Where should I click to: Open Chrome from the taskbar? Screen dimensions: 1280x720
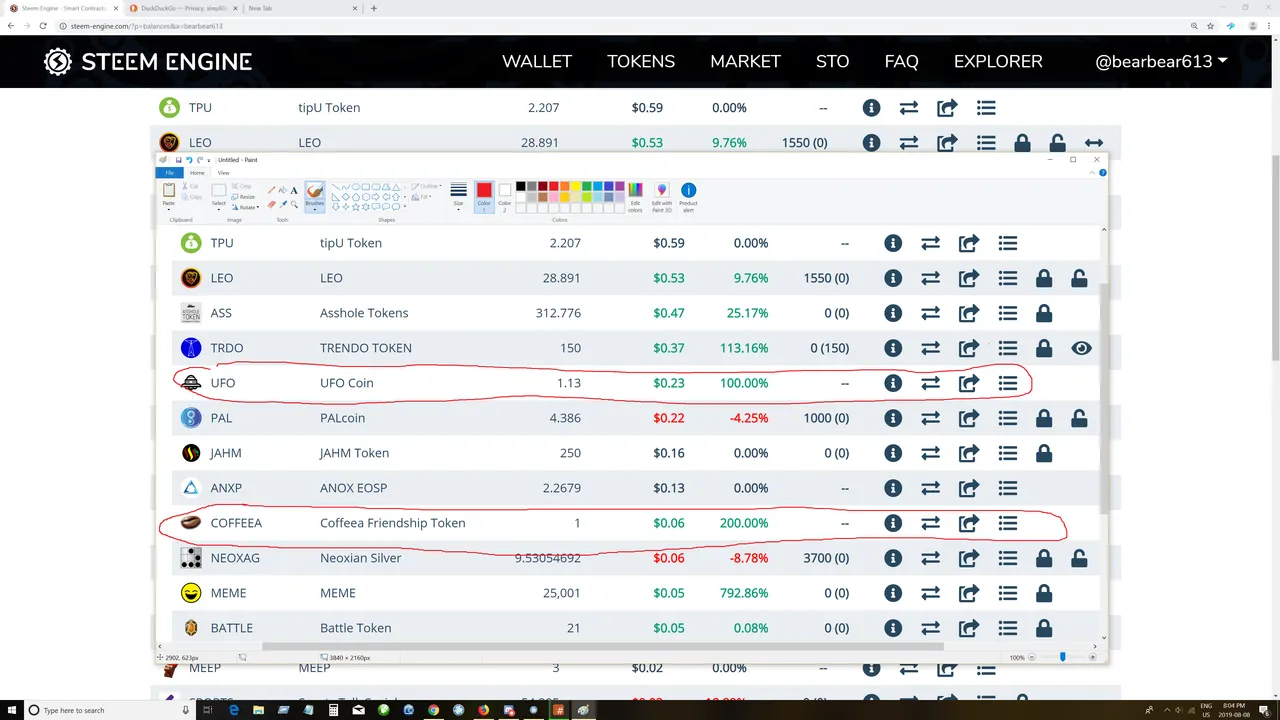[x=433, y=710]
